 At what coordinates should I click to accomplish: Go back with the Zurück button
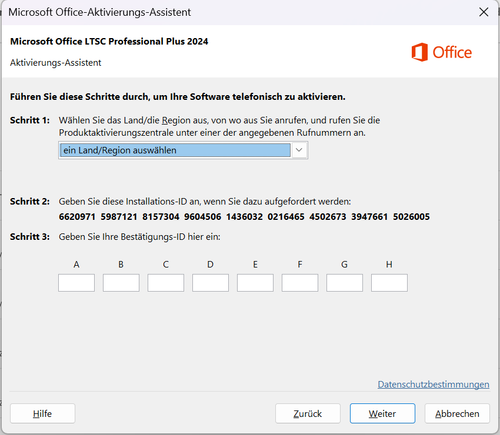tap(308, 414)
